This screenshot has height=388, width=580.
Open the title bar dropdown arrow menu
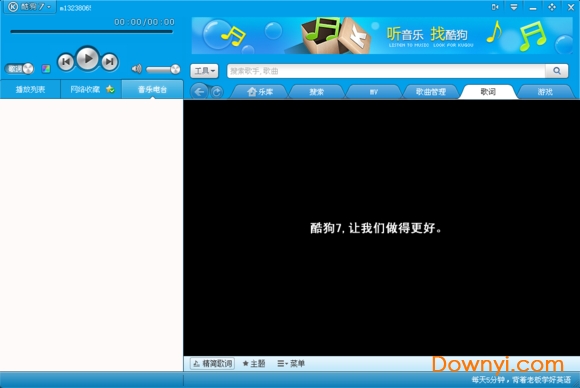[514, 7]
